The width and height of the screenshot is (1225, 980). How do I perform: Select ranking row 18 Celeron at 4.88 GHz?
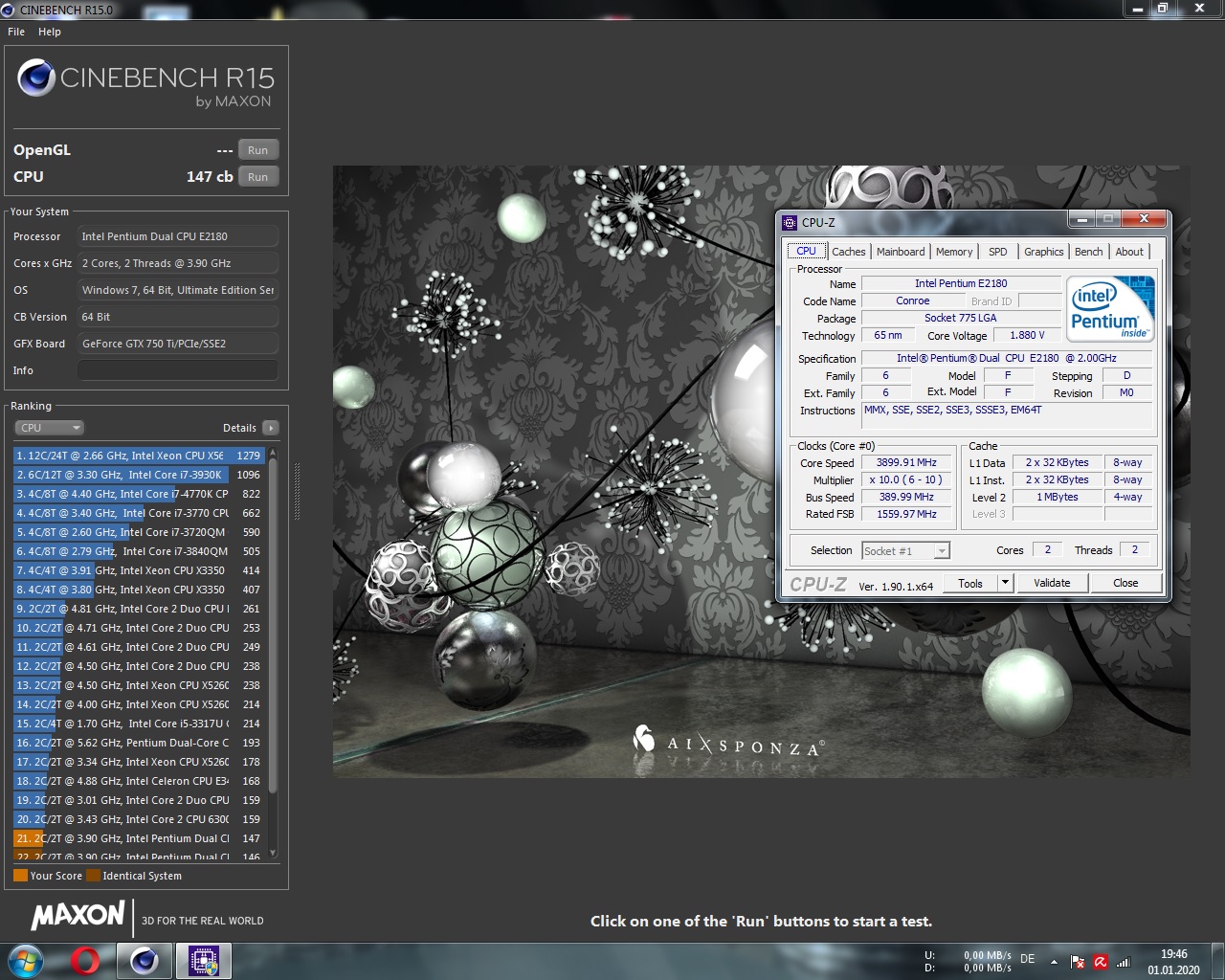[139, 781]
